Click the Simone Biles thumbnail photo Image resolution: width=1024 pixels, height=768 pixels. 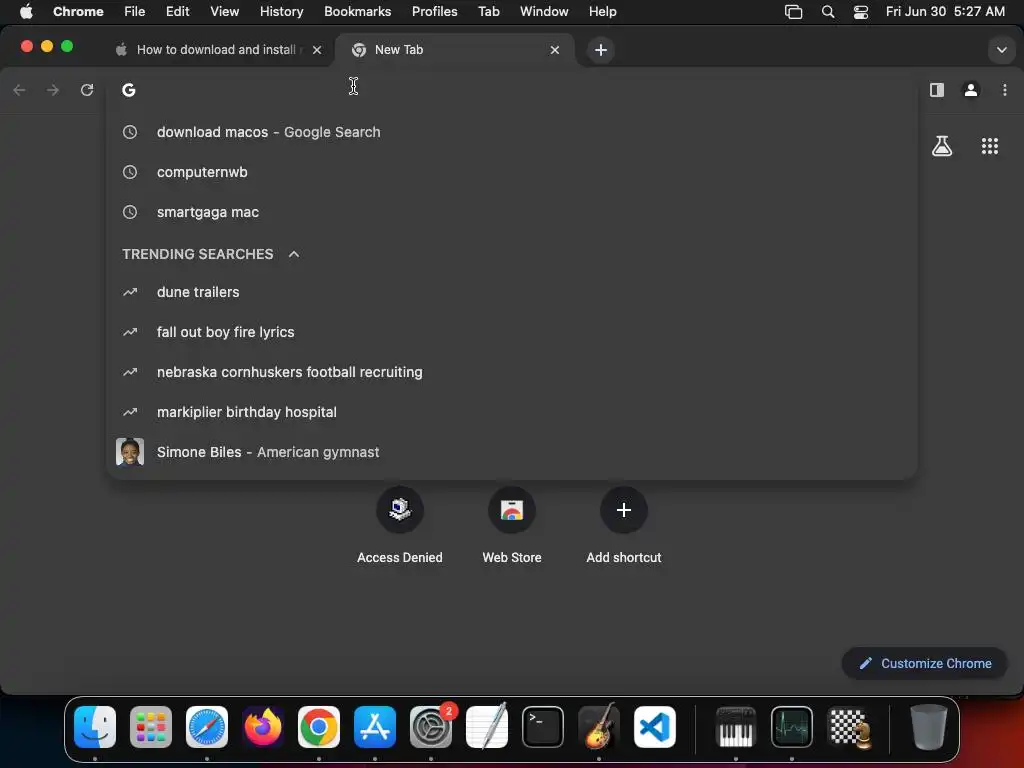130,452
